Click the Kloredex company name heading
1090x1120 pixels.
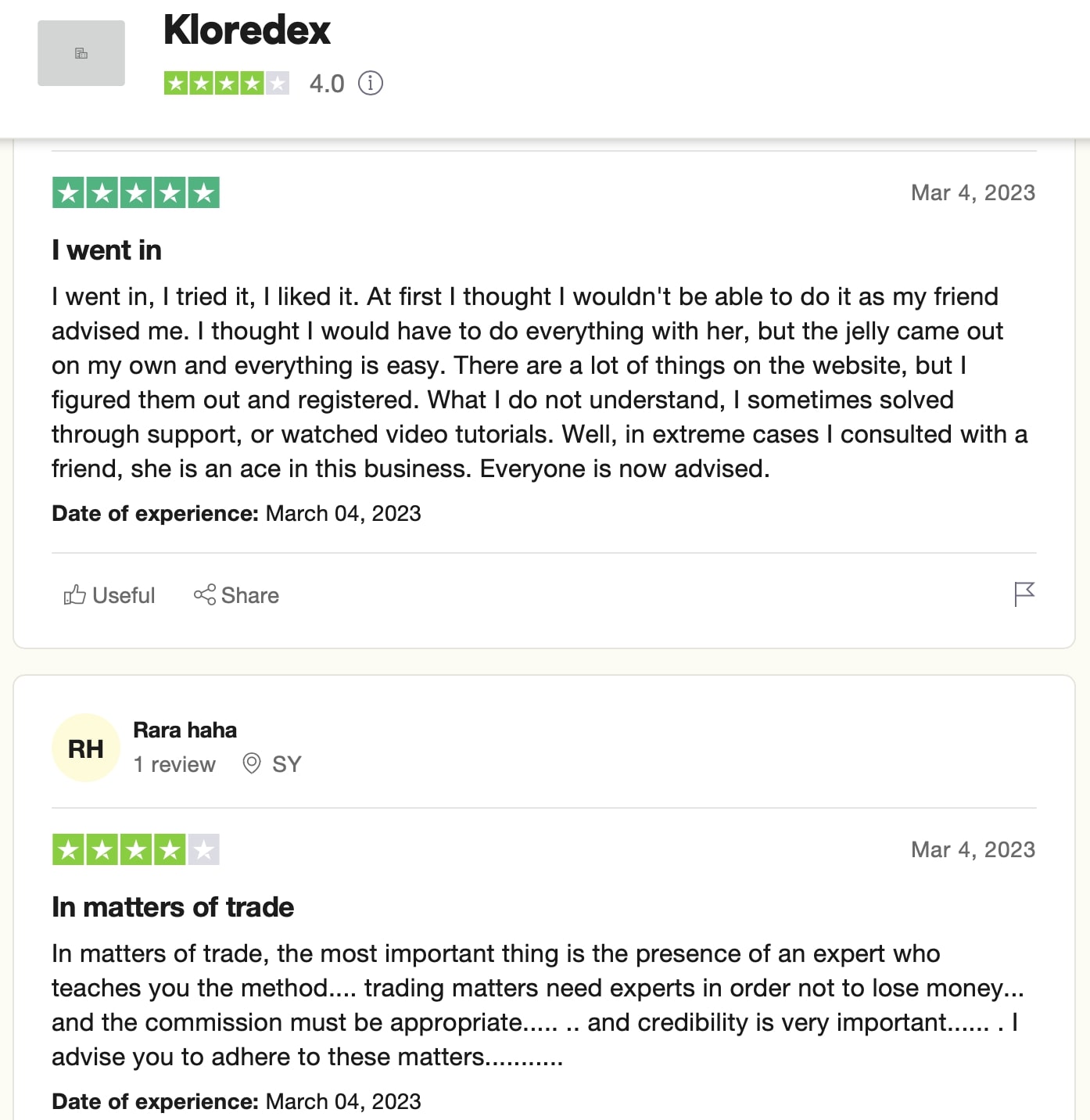tap(247, 31)
